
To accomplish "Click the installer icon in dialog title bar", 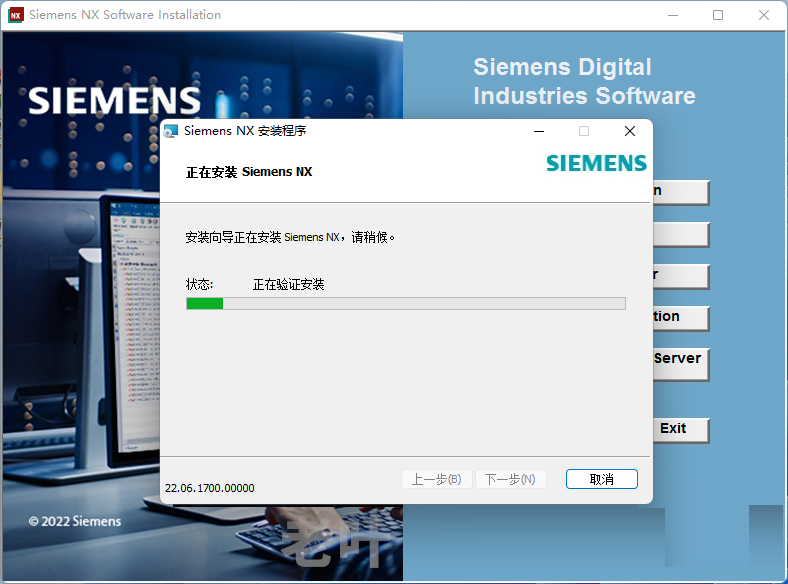I will click(x=171, y=131).
